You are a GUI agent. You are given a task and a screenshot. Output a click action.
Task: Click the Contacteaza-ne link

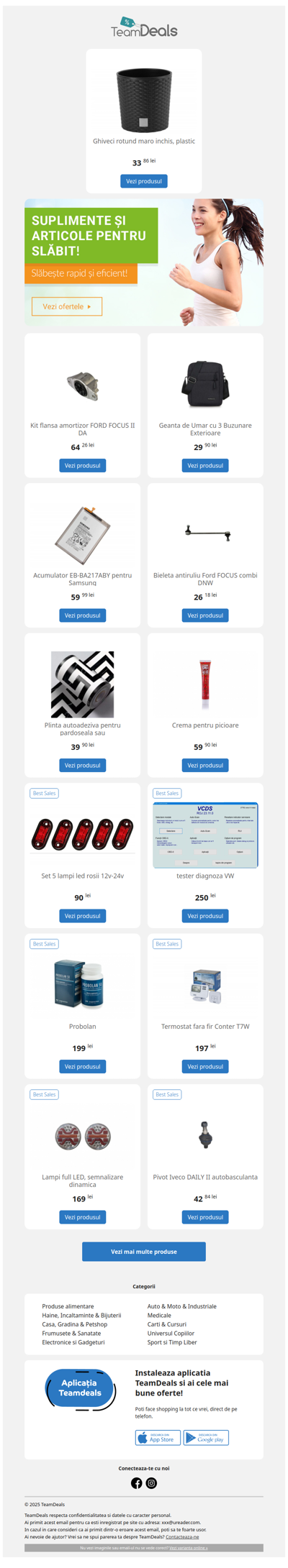coord(182,1537)
